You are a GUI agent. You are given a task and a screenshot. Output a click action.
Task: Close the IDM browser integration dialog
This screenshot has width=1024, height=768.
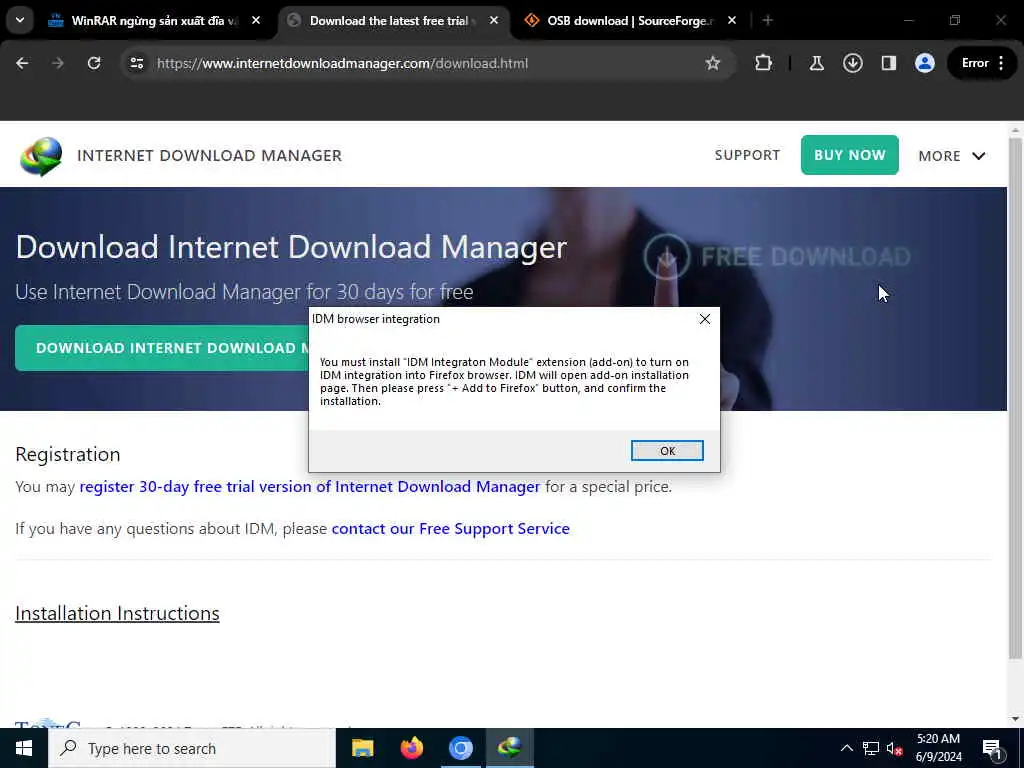coord(705,319)
